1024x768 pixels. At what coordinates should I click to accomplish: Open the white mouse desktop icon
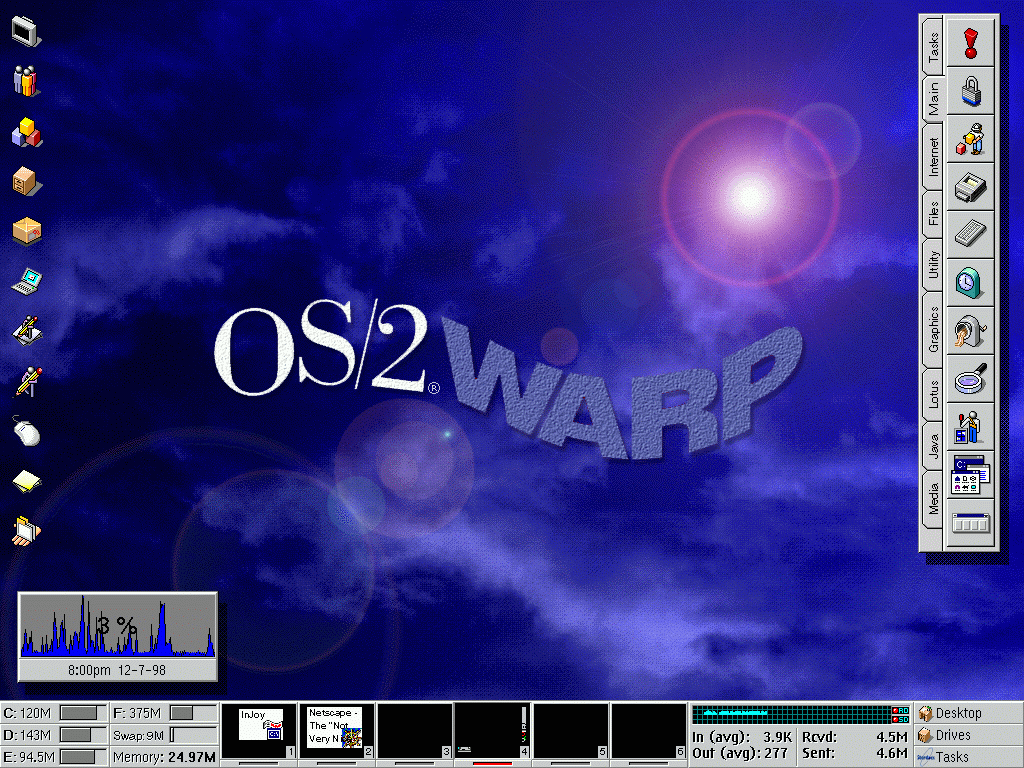click(x=27, y=432)
